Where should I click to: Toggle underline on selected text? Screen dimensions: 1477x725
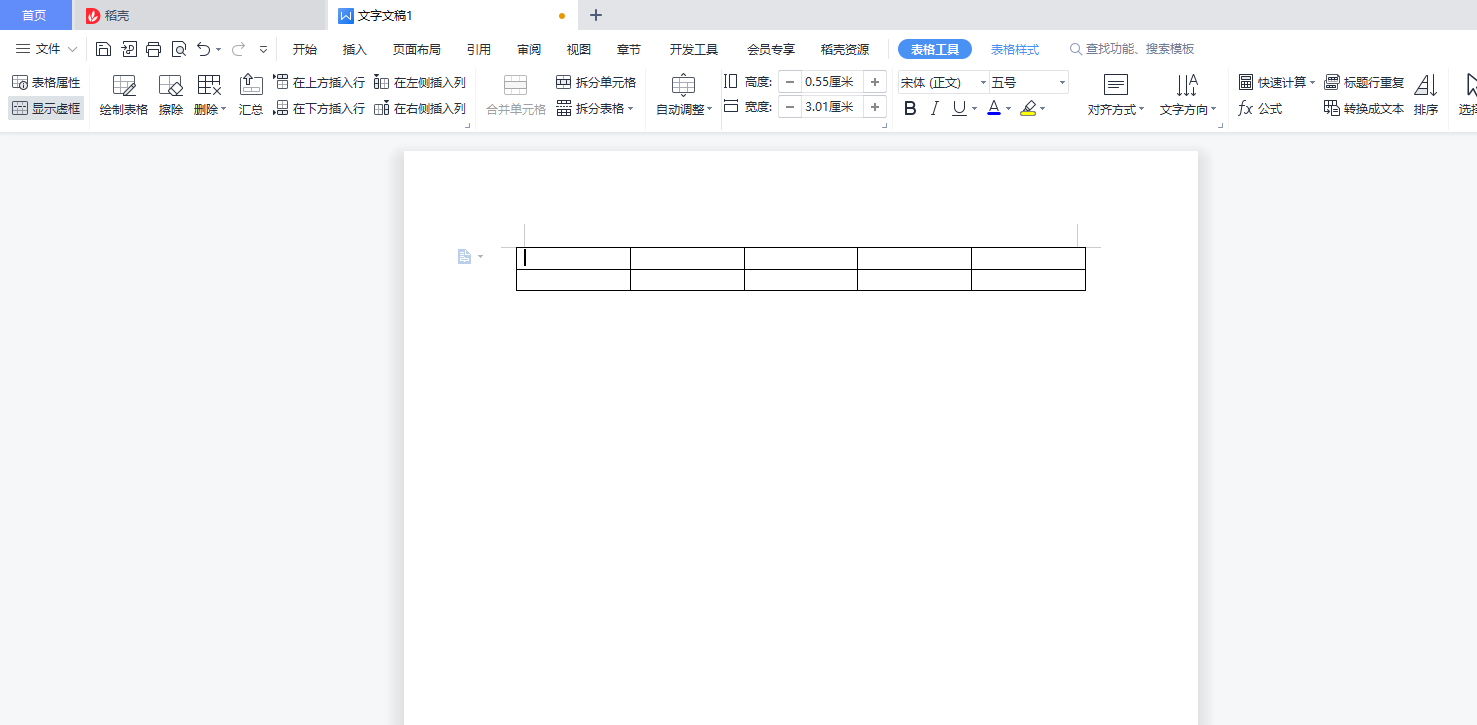[x=958, y=107]
